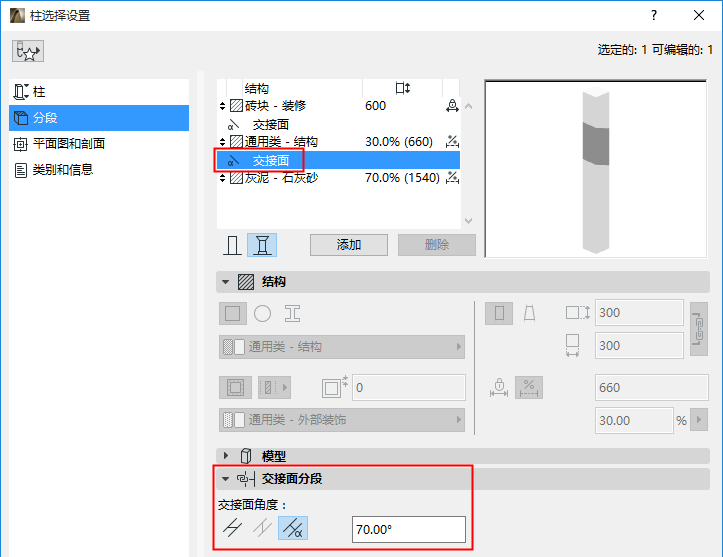
Task: Select tapered segment shape
Action: [x=529, y=314]
